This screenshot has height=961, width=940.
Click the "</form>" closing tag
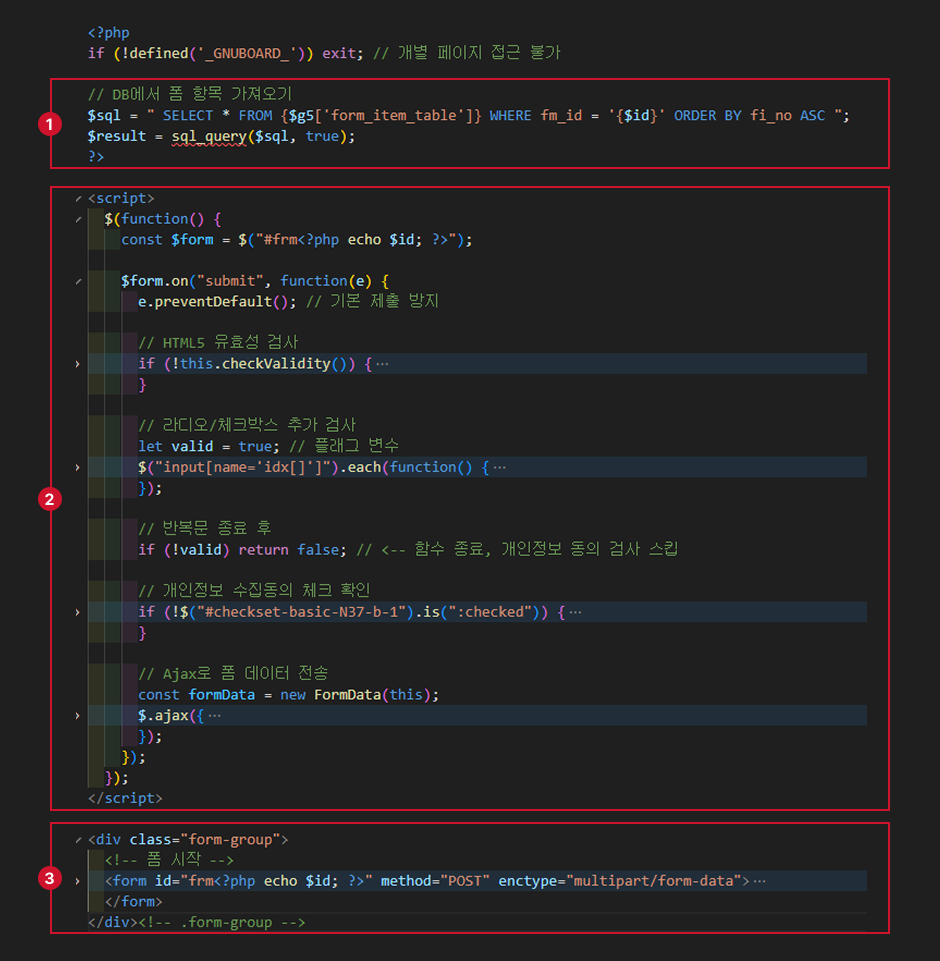pos(134,902)
